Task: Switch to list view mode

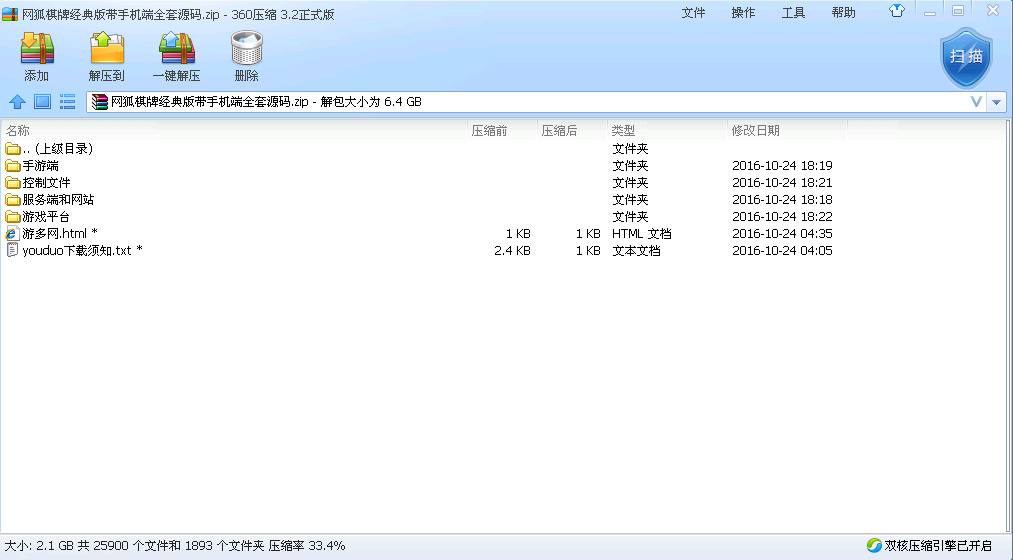Action: tap(68, 101)
